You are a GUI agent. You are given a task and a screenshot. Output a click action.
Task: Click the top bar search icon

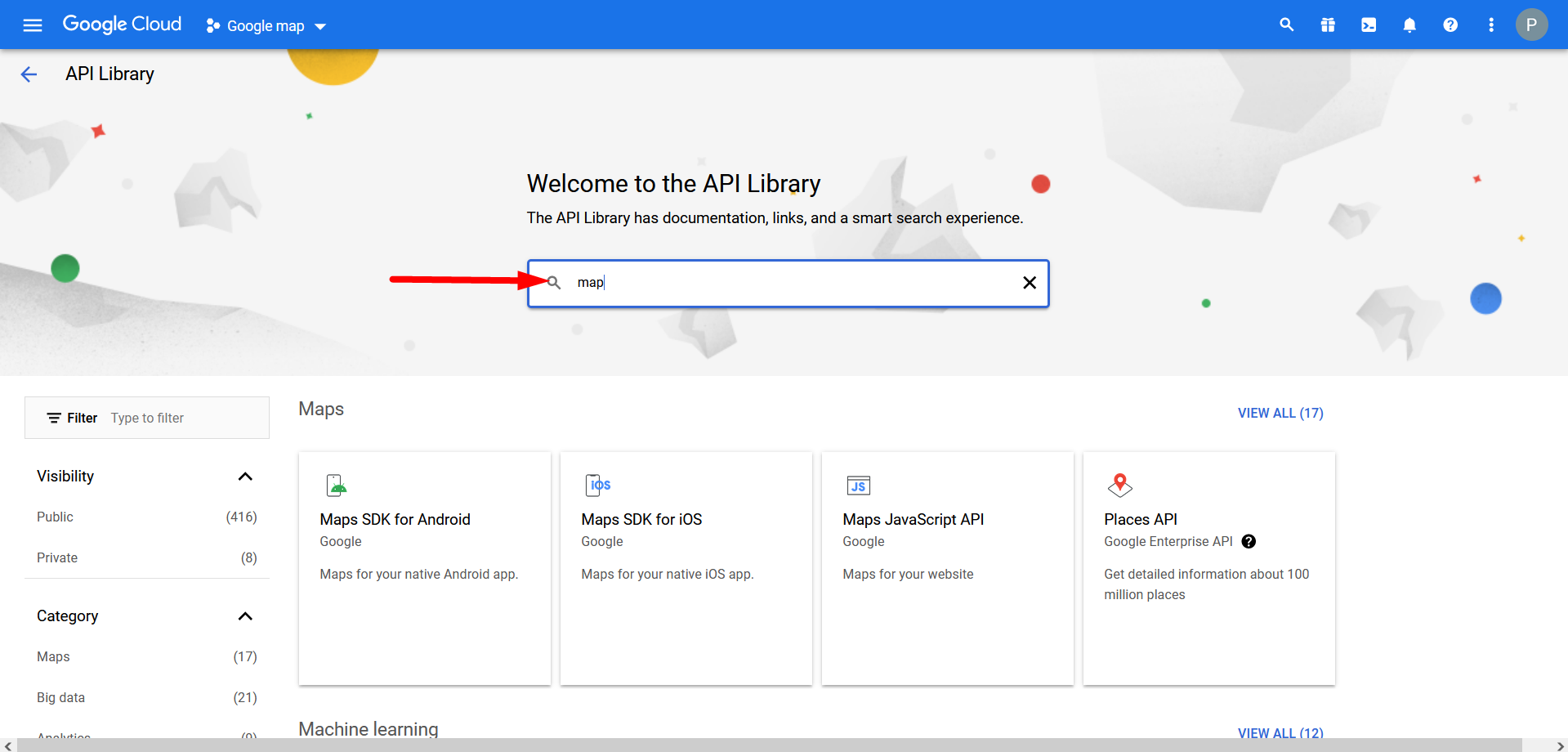[1286, 25]
